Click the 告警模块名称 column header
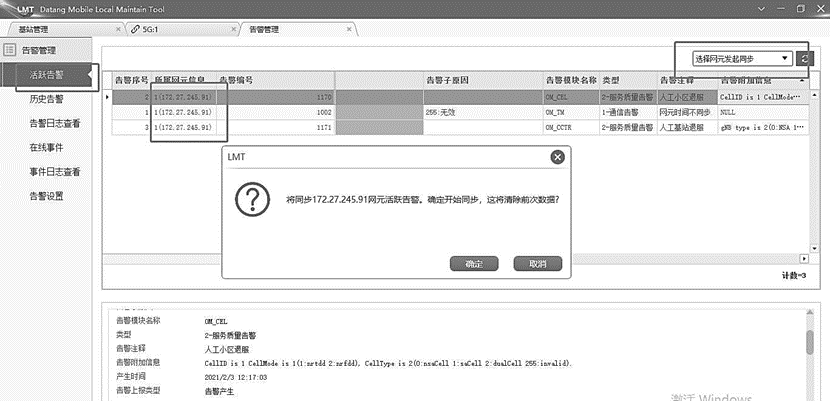This screenshot has width=830, height=401. coord(571,80)
